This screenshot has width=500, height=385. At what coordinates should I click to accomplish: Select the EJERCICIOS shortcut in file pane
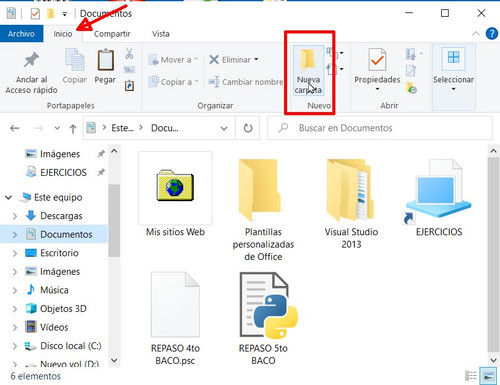[439, 198]
